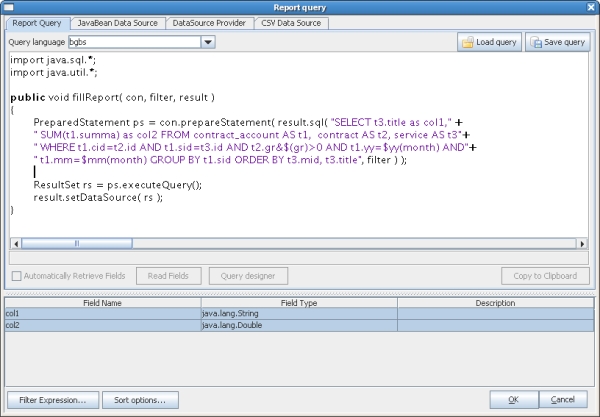Open the Query language dropdown
The height and width of the screenshot is (417, 600).
coord(208,43)
